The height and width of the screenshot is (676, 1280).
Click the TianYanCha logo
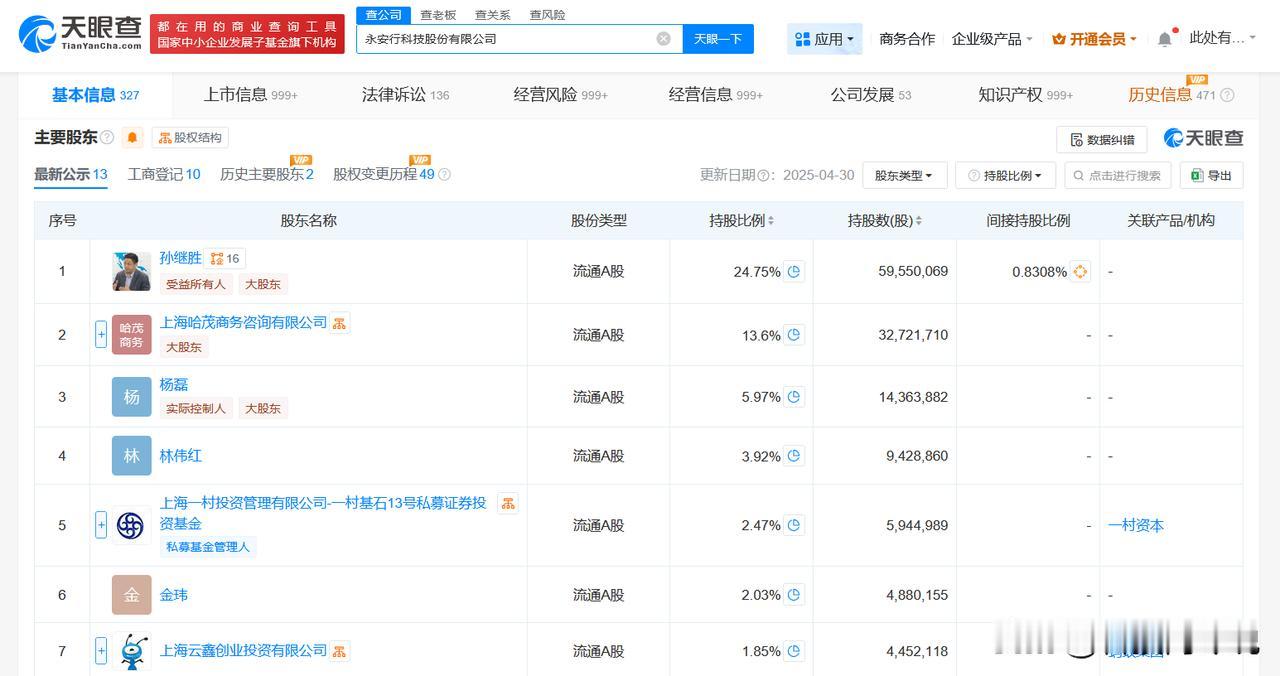(x=80, y=35)
